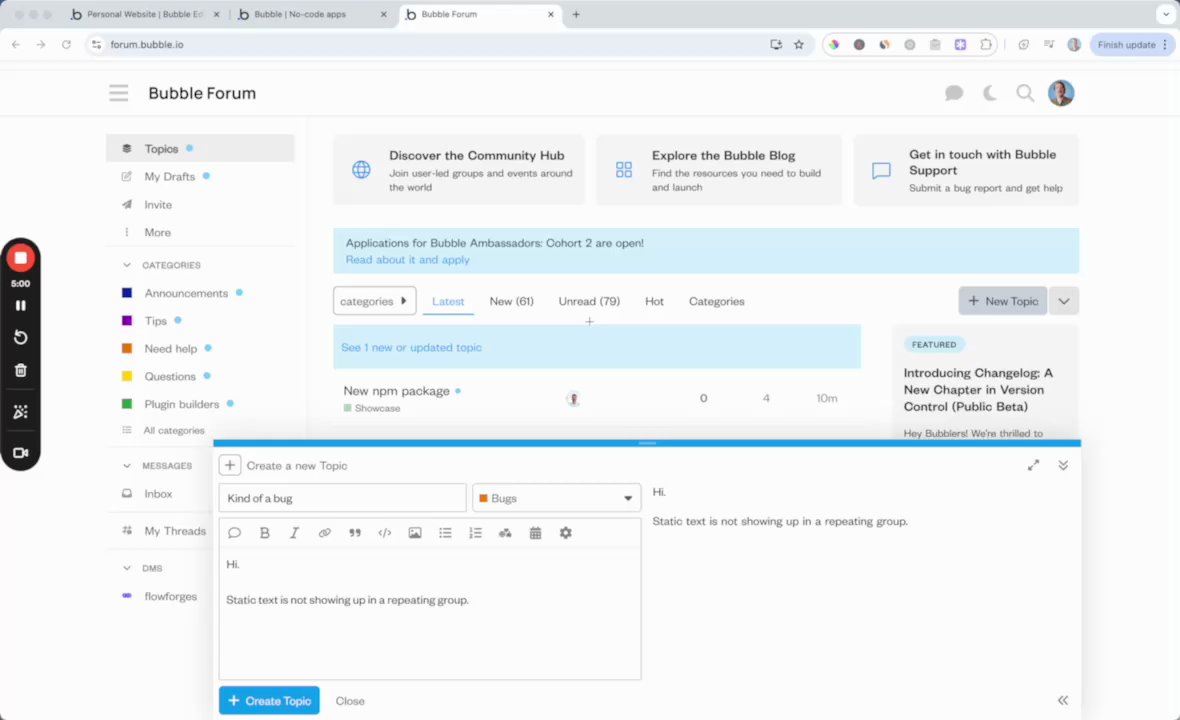Click Close in the composer
Screen dimensions: 1180x720
pyautogui.click(x=350, y=701)
